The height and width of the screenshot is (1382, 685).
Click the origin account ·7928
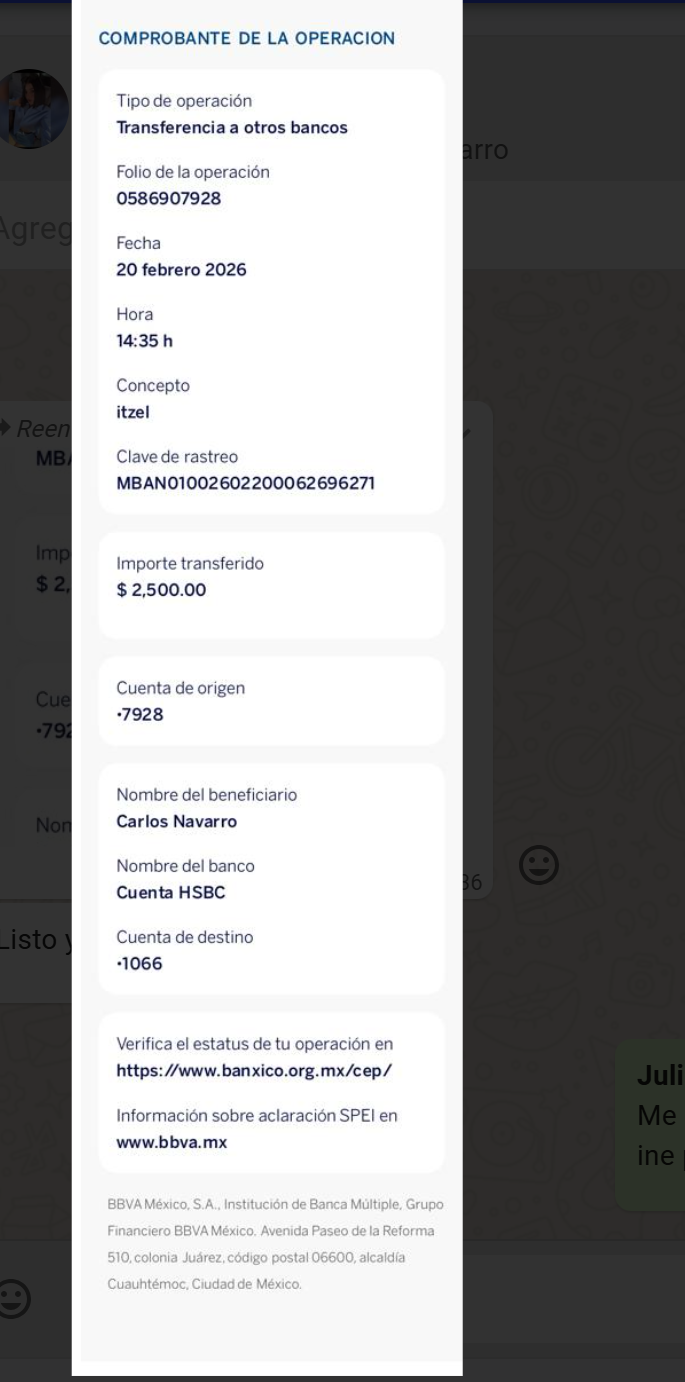pos(140,714)
